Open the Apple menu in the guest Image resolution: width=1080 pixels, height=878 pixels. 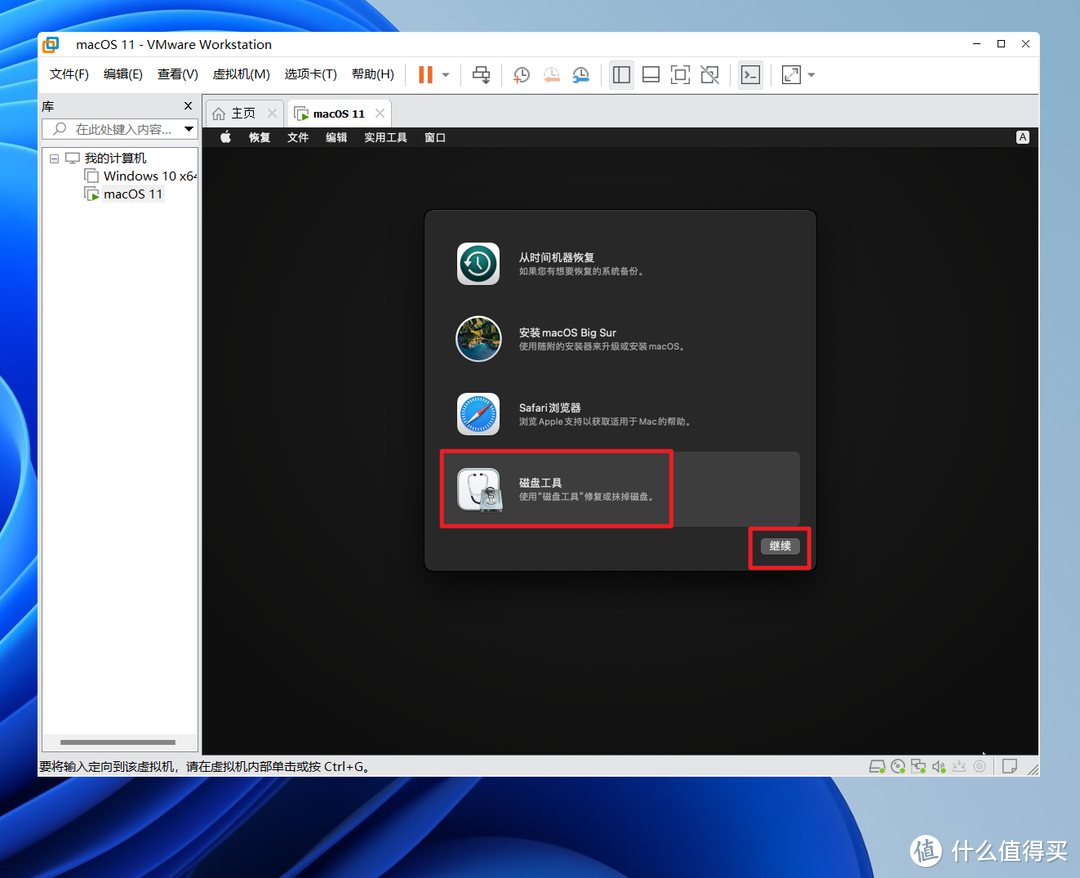225,137
